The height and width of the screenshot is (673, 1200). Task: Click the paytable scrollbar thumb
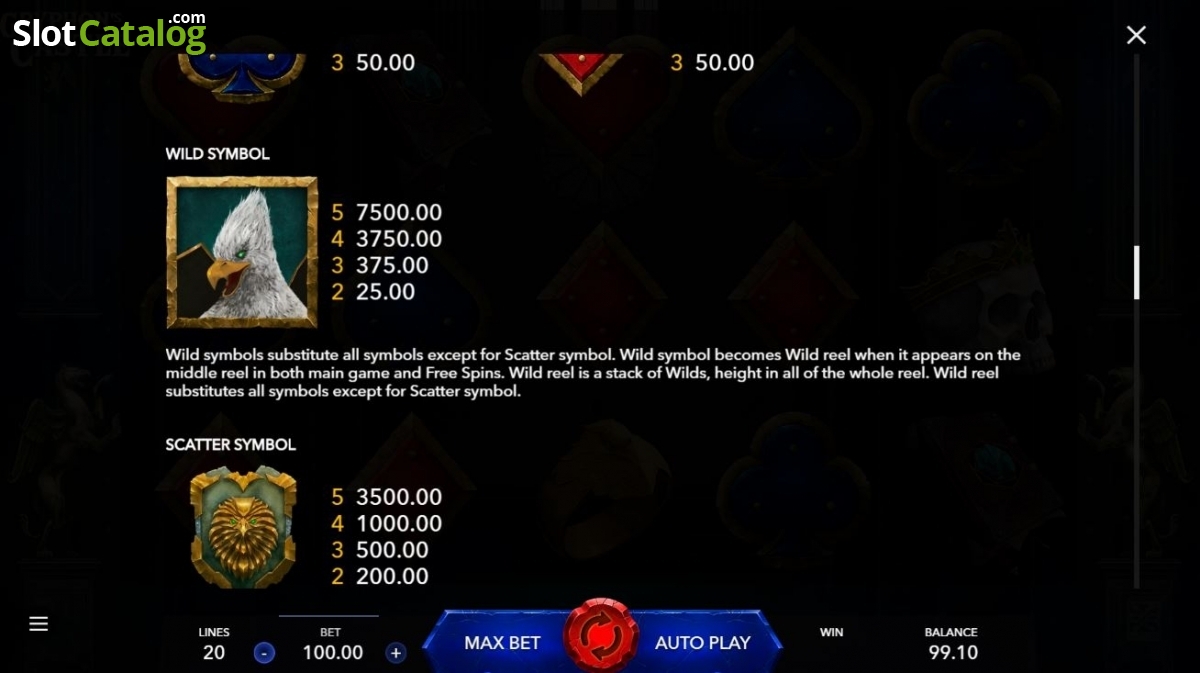1136,272
